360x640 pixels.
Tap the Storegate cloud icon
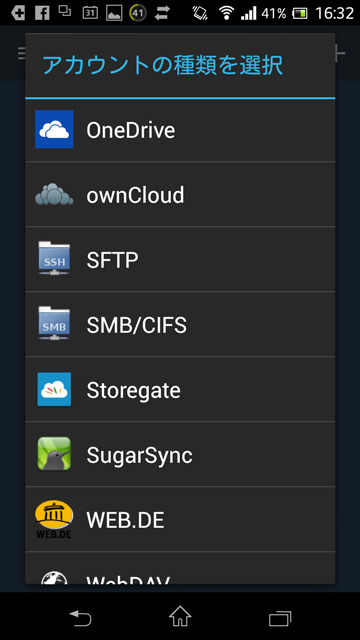[54, 389]
